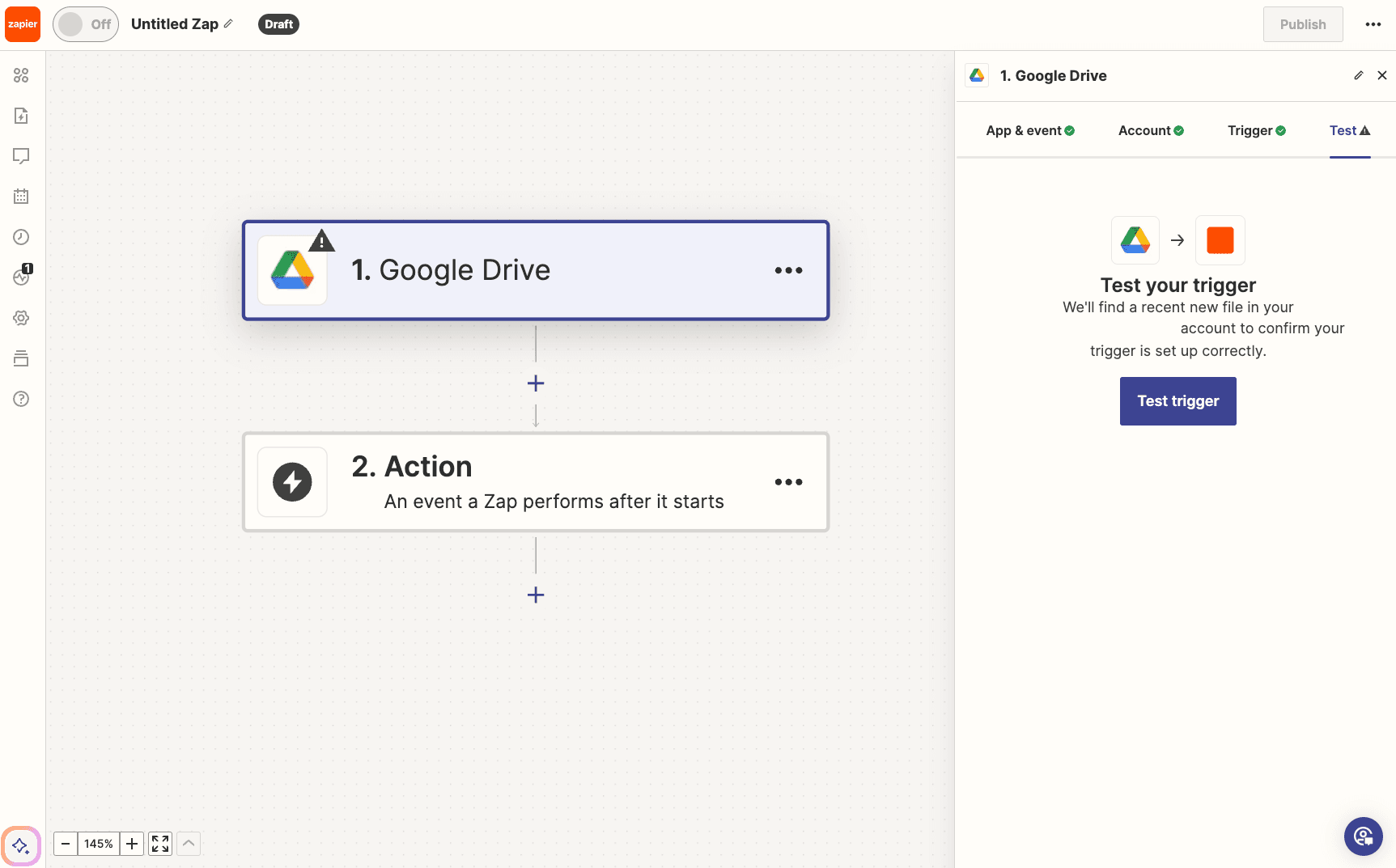Select the 2. Action step card

(x=534, y=482)
